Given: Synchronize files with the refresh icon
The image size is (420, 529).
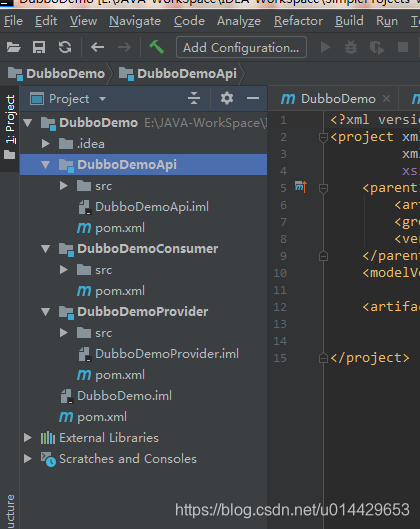Looking at the screenshot, I should tap(65, 47).
